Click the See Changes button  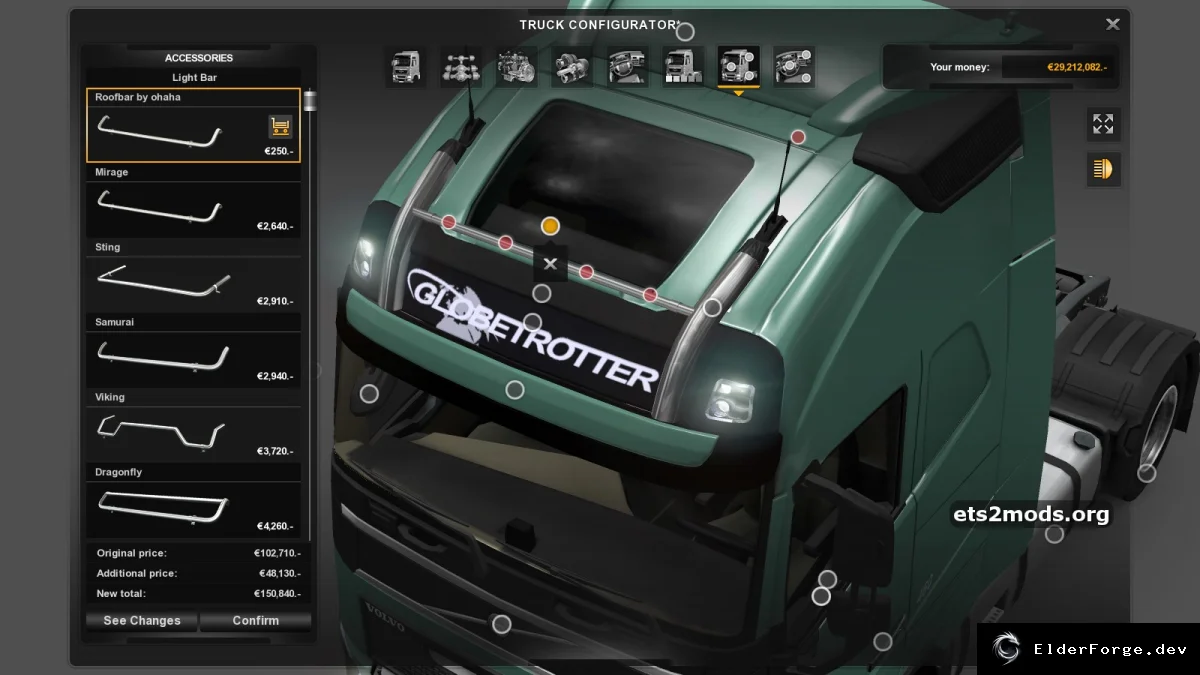pos(142,621)
